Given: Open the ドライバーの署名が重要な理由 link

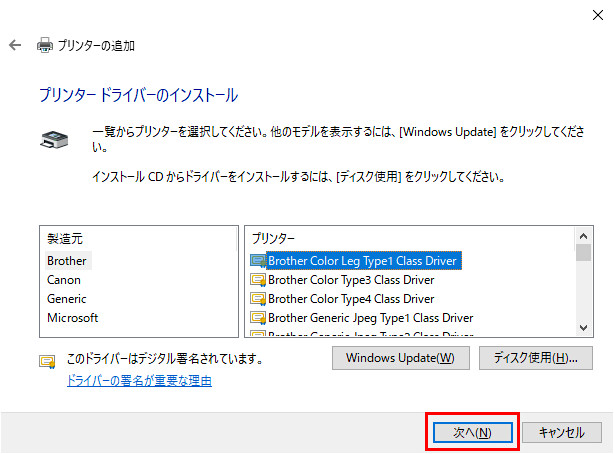Looking at the screenshot, I should [x=139, y=381].
